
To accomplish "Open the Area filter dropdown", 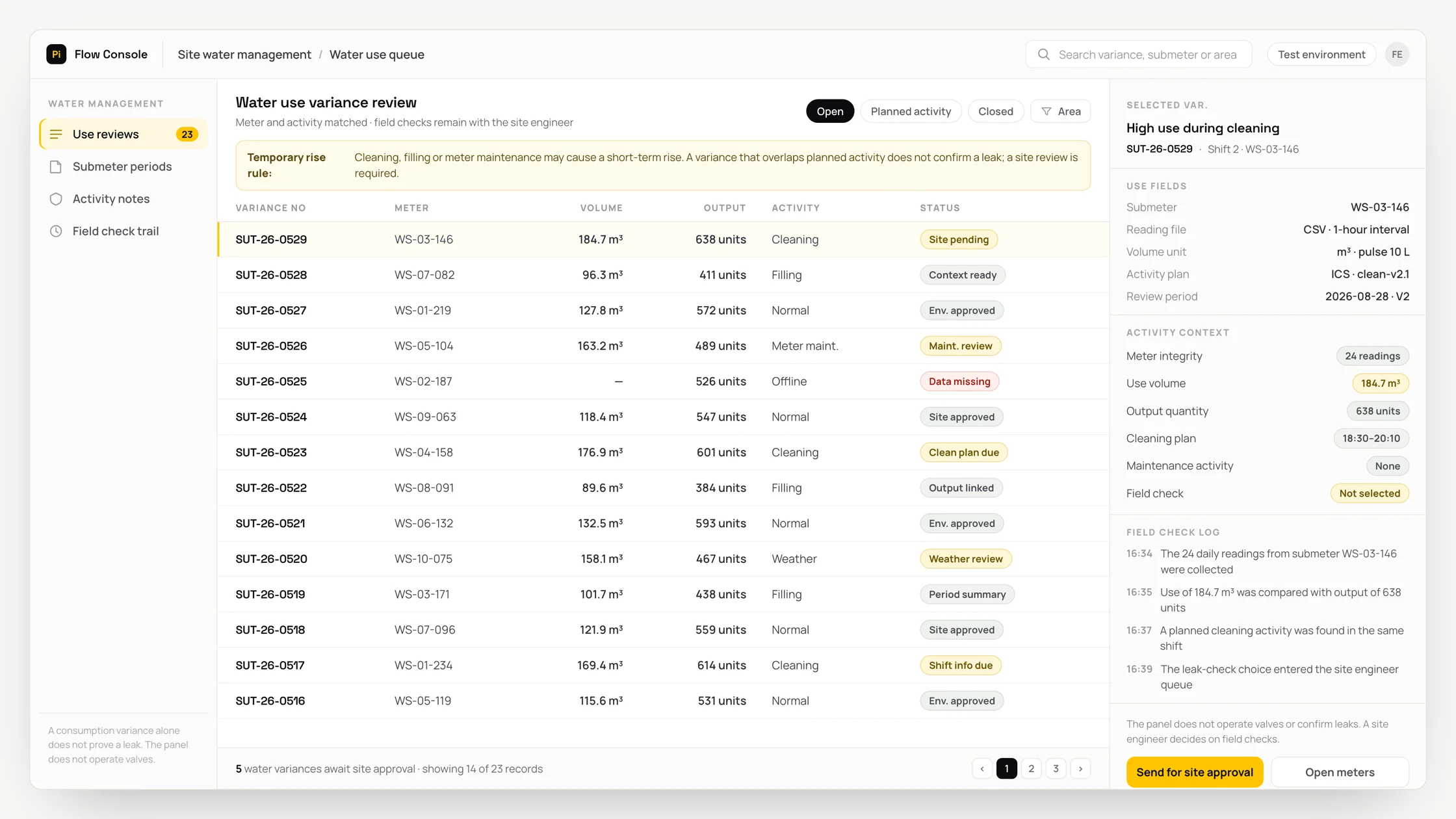I will pos(1061,112).
